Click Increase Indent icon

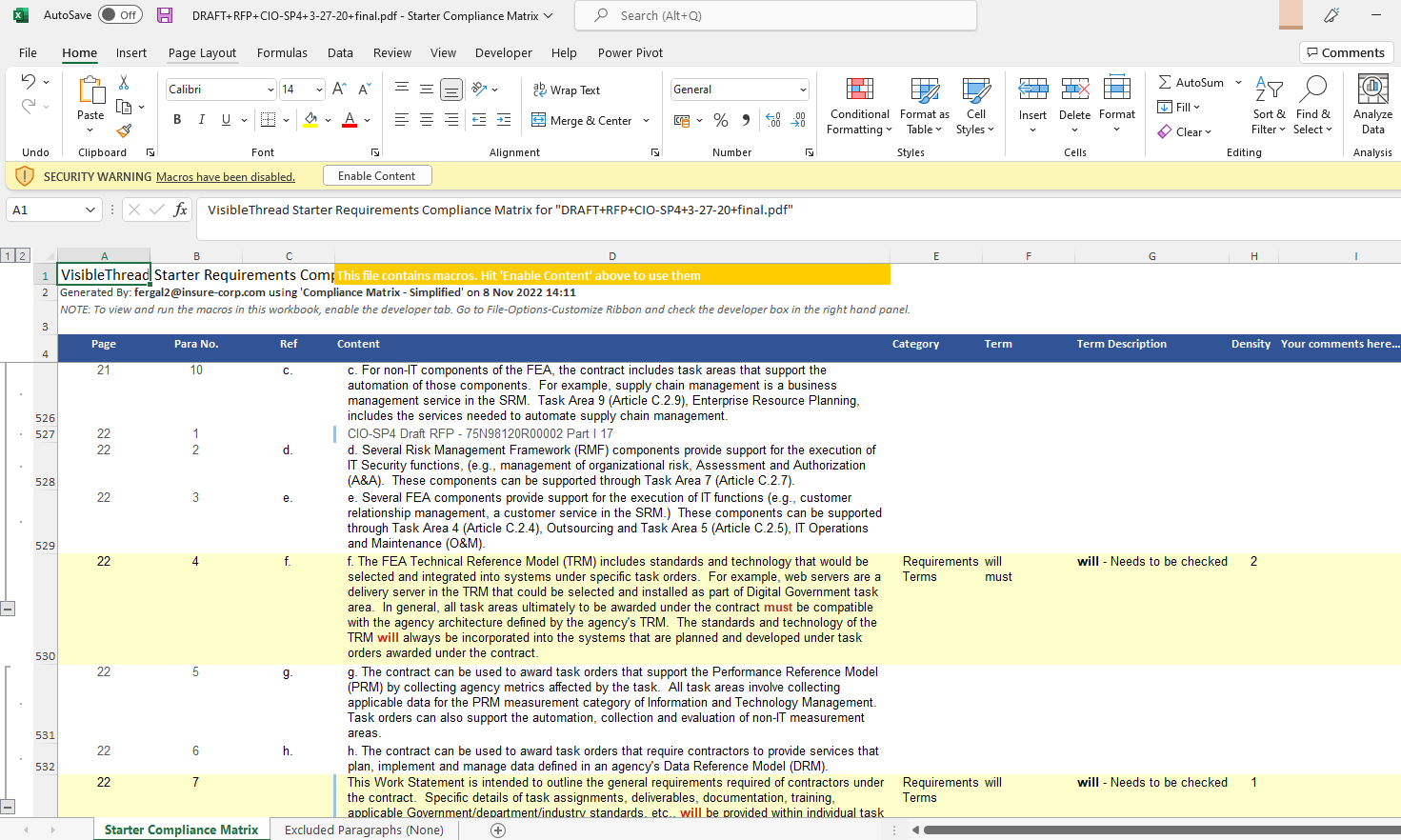click(x=504, y=119)
